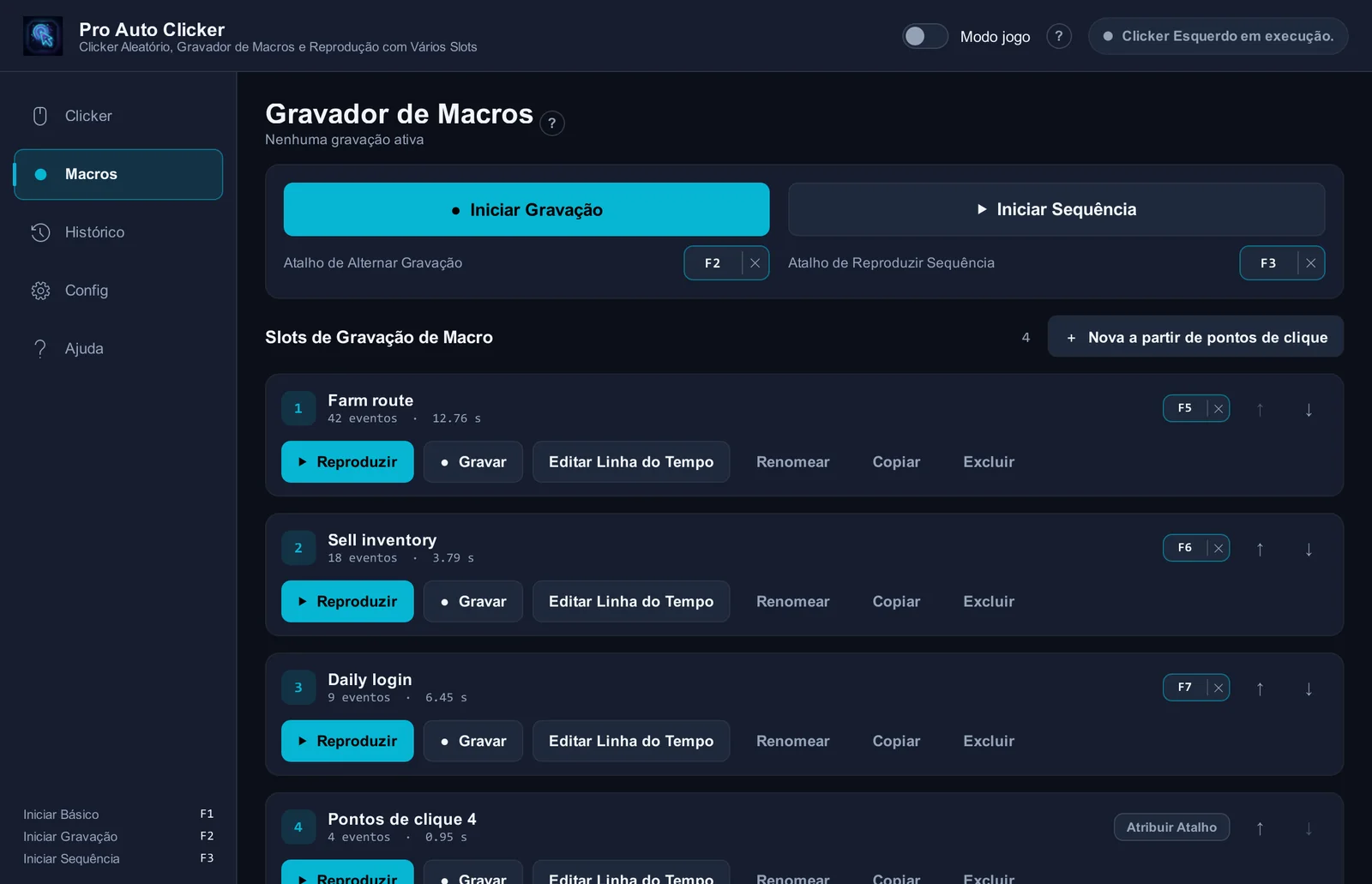Image resolution: width=1372 pixels, height=884 pixels.
Task: Click Iniciar Sequência button
Action: tap(1056, 209)
